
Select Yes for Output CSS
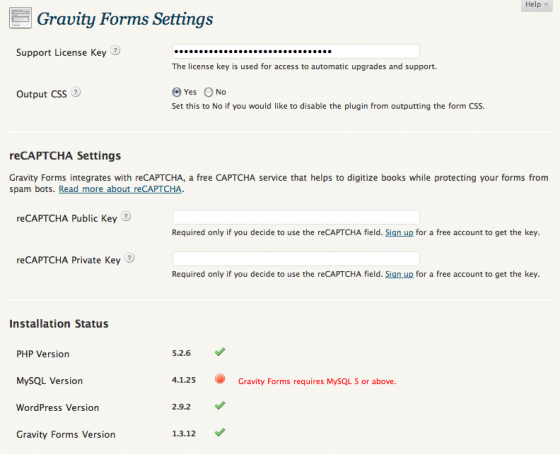pos(176,92)
